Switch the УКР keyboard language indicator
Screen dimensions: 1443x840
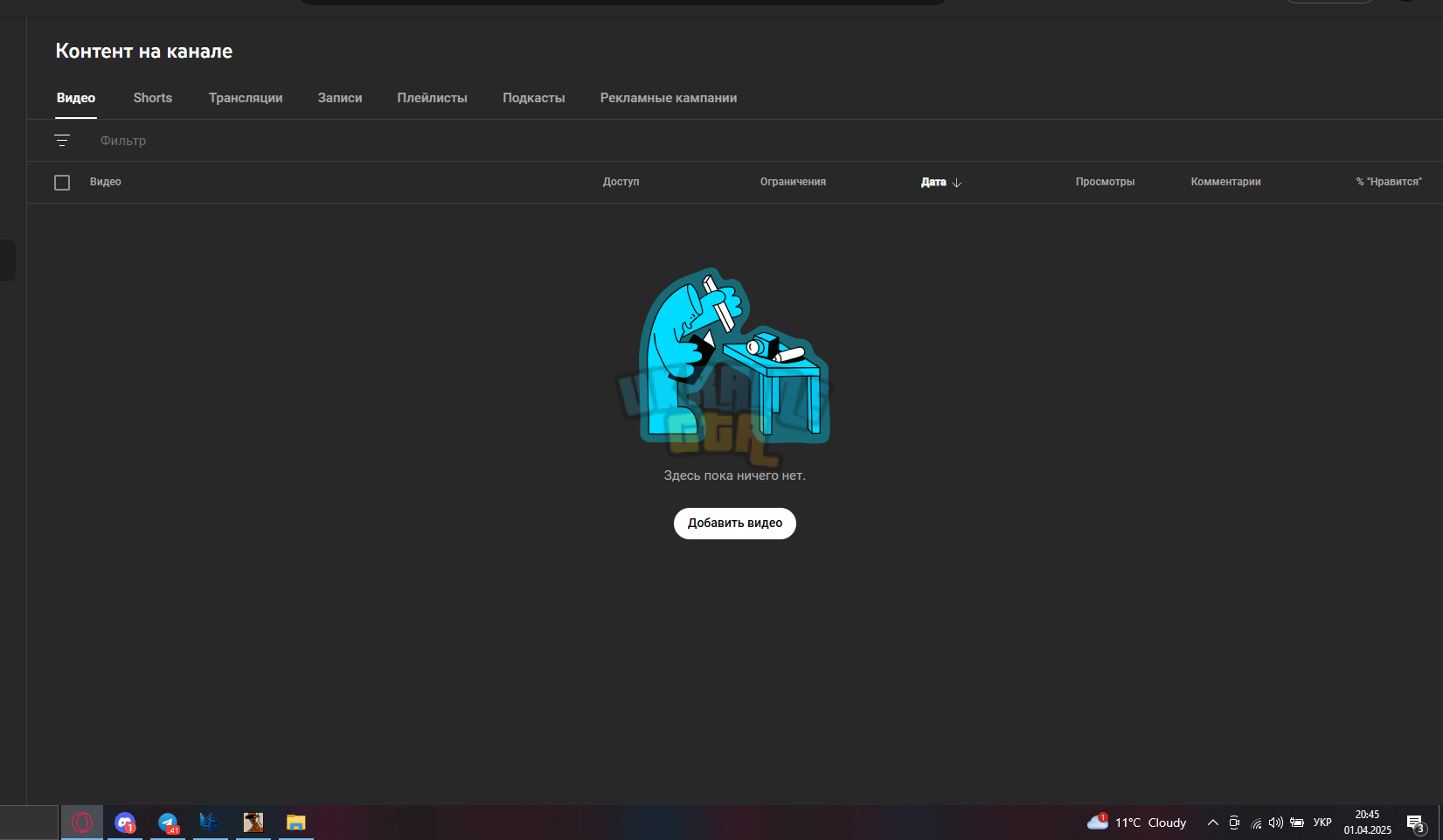point(1322,823)
